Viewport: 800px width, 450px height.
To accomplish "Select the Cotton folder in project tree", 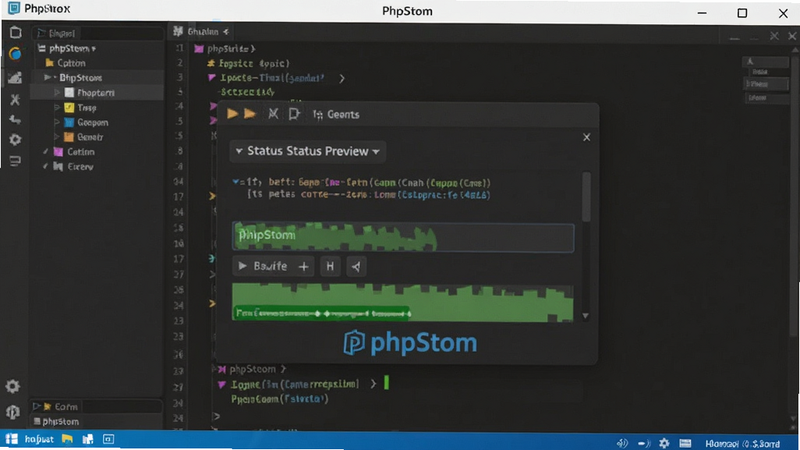I will tap(65, 63).
